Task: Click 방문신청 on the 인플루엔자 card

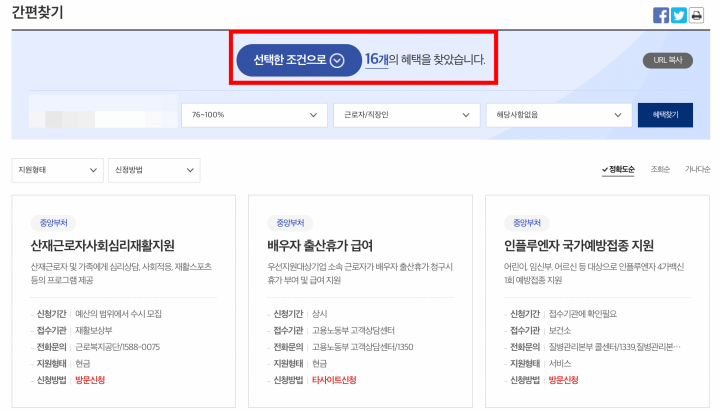Action: (563, 380)
